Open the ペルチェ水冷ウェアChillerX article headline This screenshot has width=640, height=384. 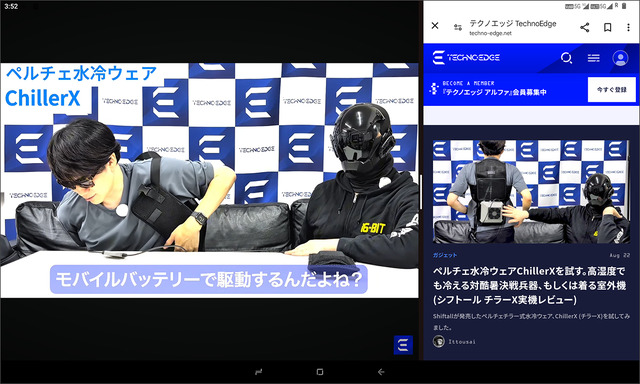[529, 285]
